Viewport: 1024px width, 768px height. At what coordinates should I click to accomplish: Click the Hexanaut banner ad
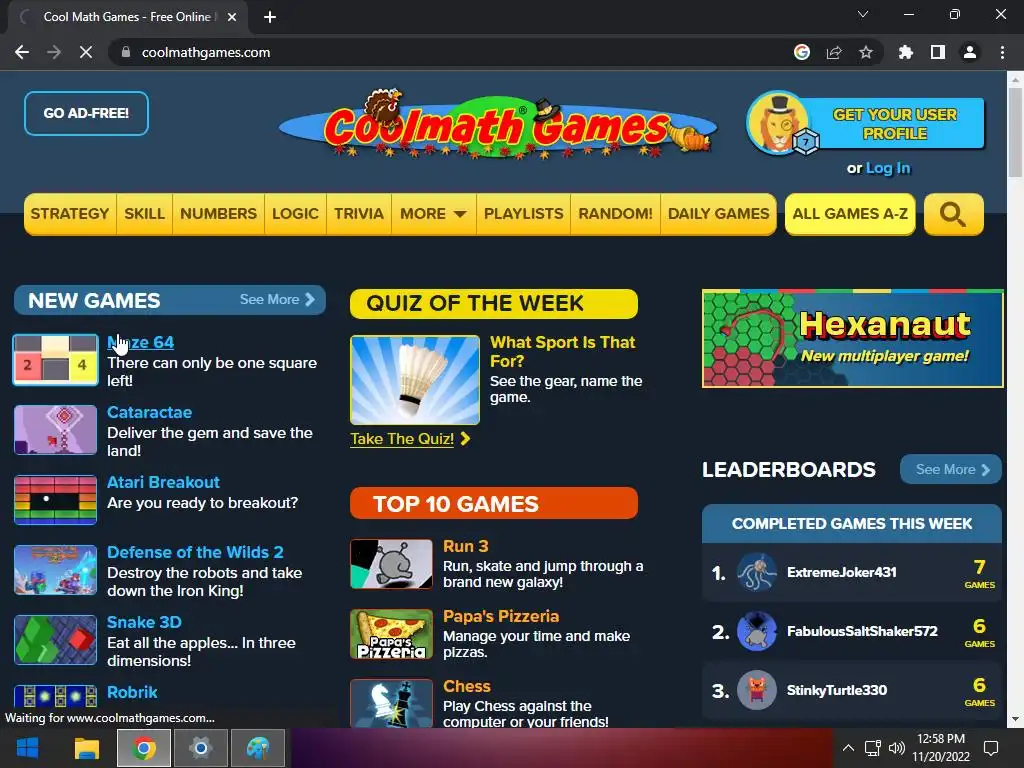(x=853, y=339)
